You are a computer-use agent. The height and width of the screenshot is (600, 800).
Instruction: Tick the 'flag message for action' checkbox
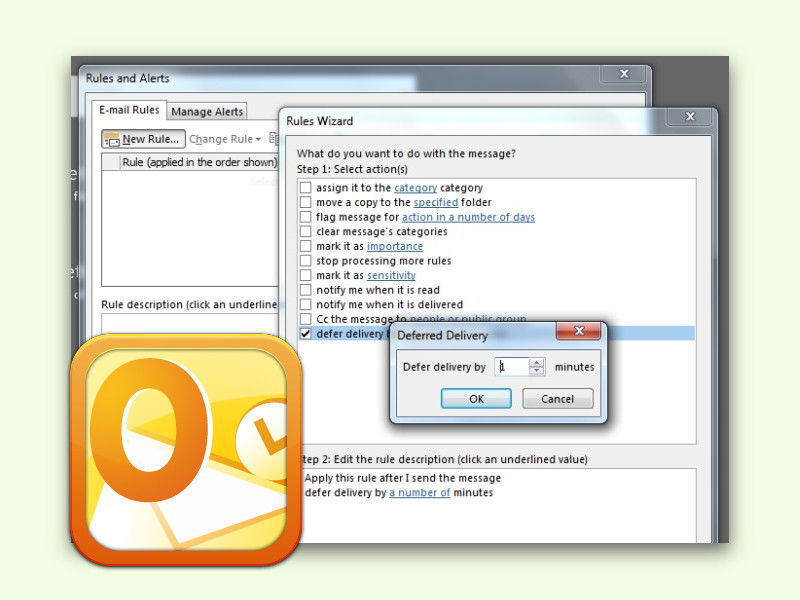(305, 217)
